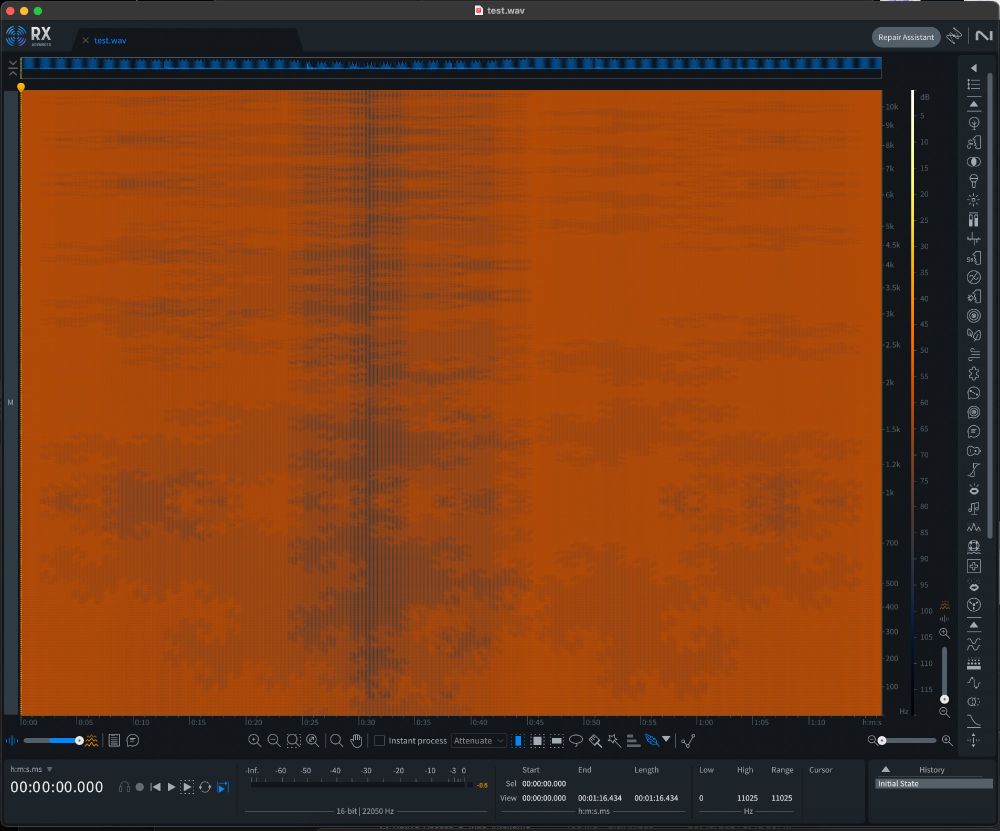Open the Music Rebalance module

(x=974, y=508)
